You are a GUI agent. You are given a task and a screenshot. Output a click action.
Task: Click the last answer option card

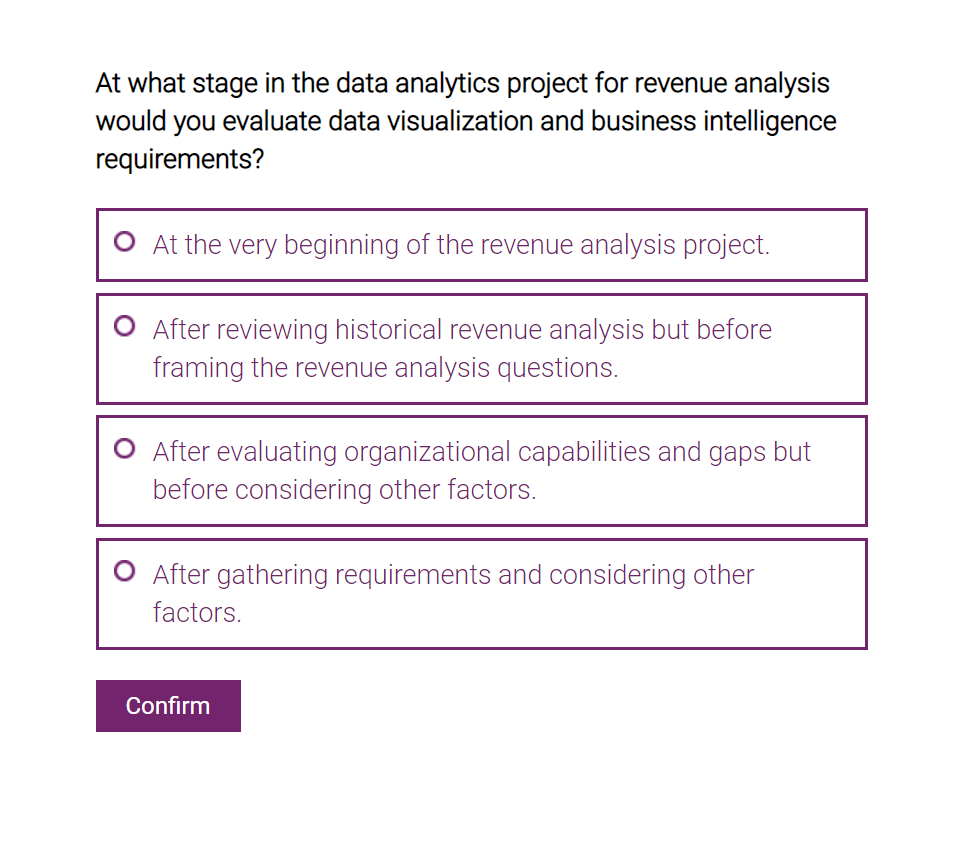click(480, 593)
